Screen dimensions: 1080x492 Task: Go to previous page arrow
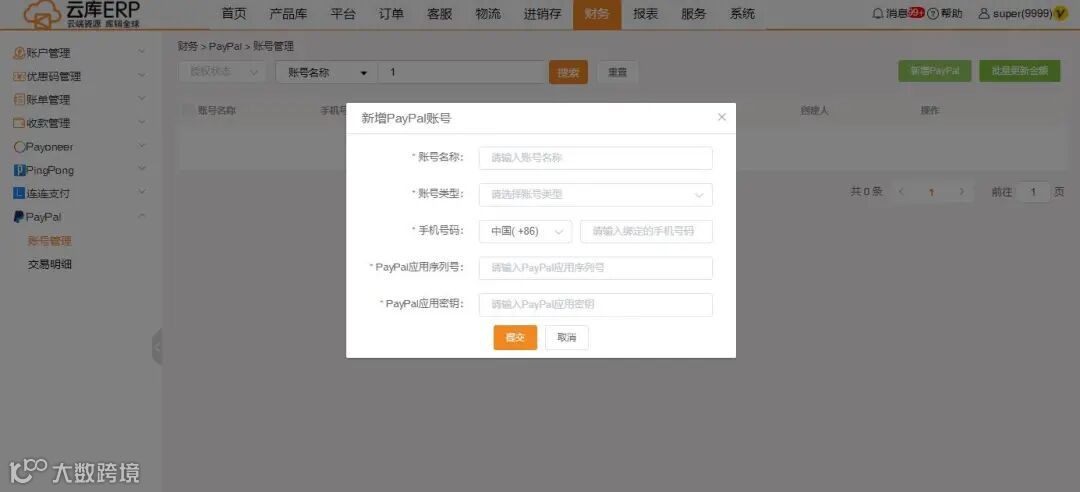(x=901, y=192)
